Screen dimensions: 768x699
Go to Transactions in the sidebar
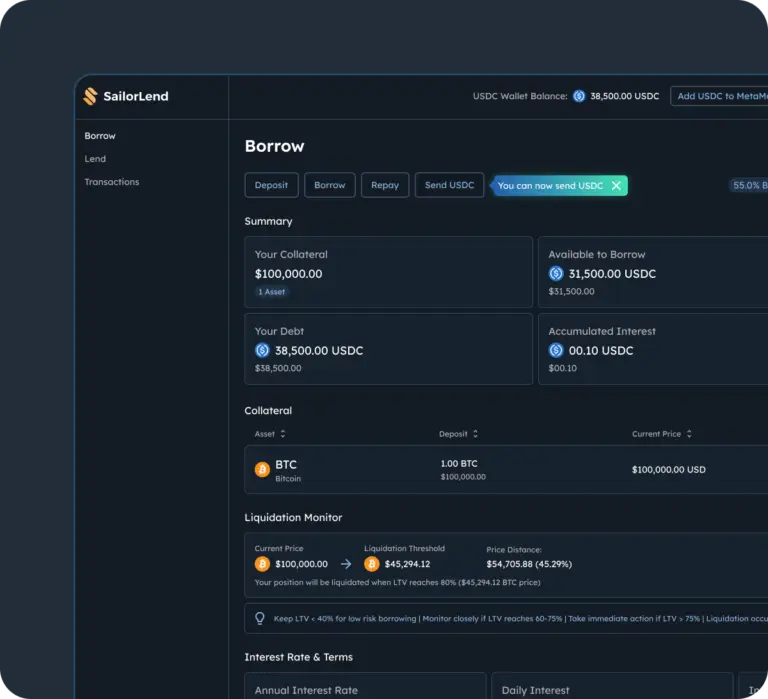coord(112,182)
